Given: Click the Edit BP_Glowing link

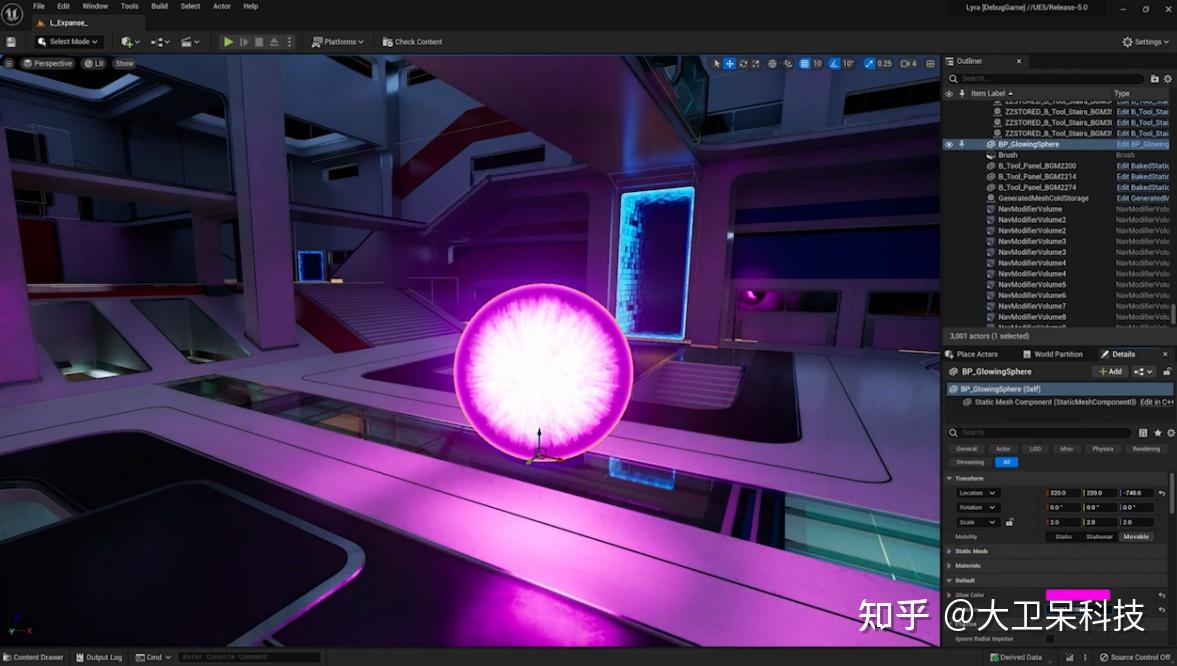Looking at the screenshot, I should click(1142, 144).
